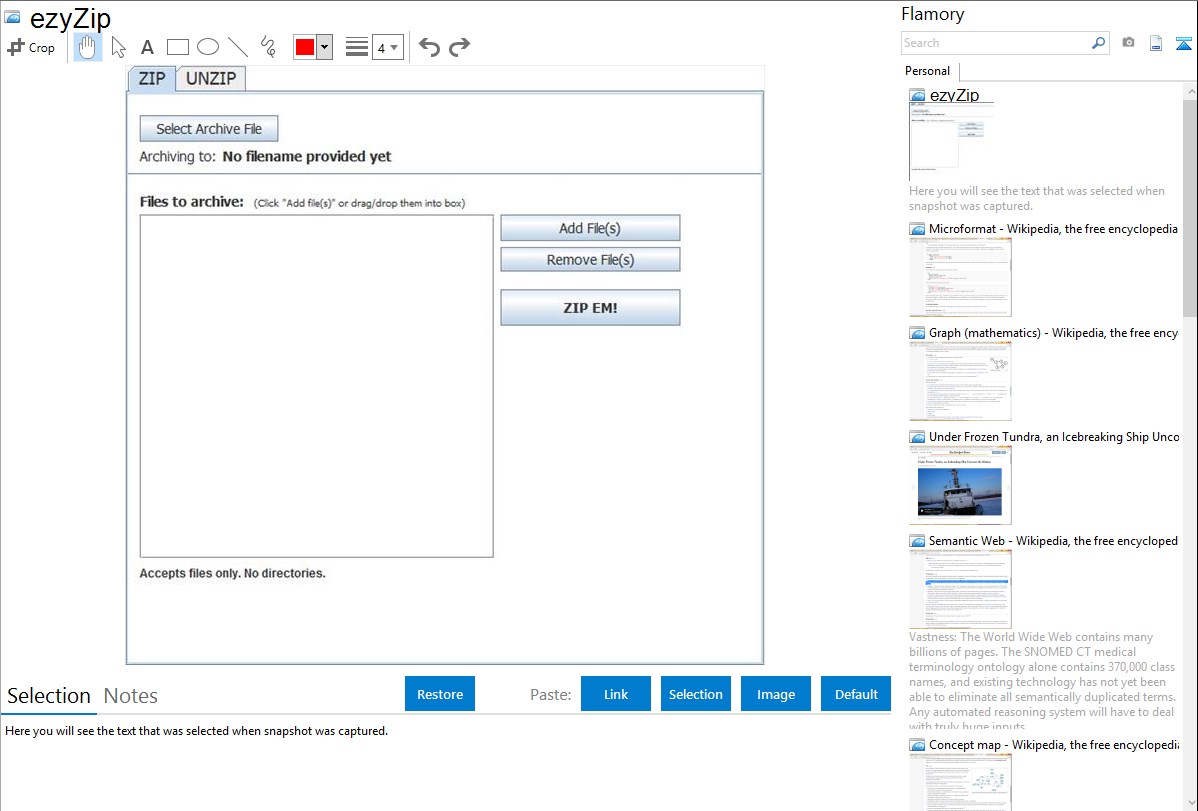This screenshot has width=1198, height=811.
Task: Focus the Flamory Search field
Action: click(996, 43)
